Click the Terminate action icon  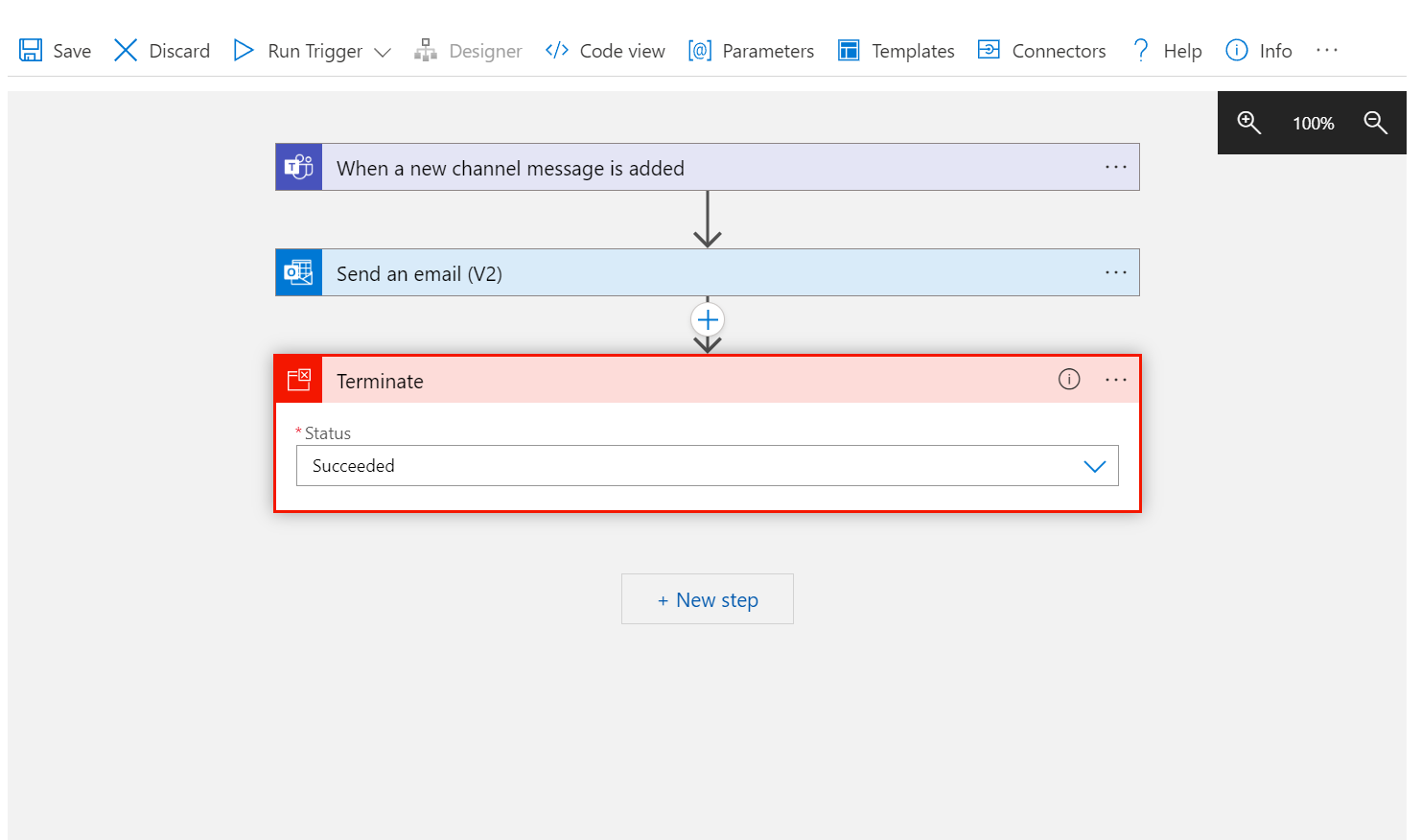(x=298, y=380)
